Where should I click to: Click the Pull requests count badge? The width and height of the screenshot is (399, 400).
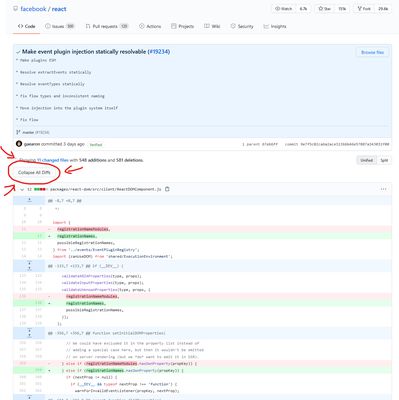(124, 26)
